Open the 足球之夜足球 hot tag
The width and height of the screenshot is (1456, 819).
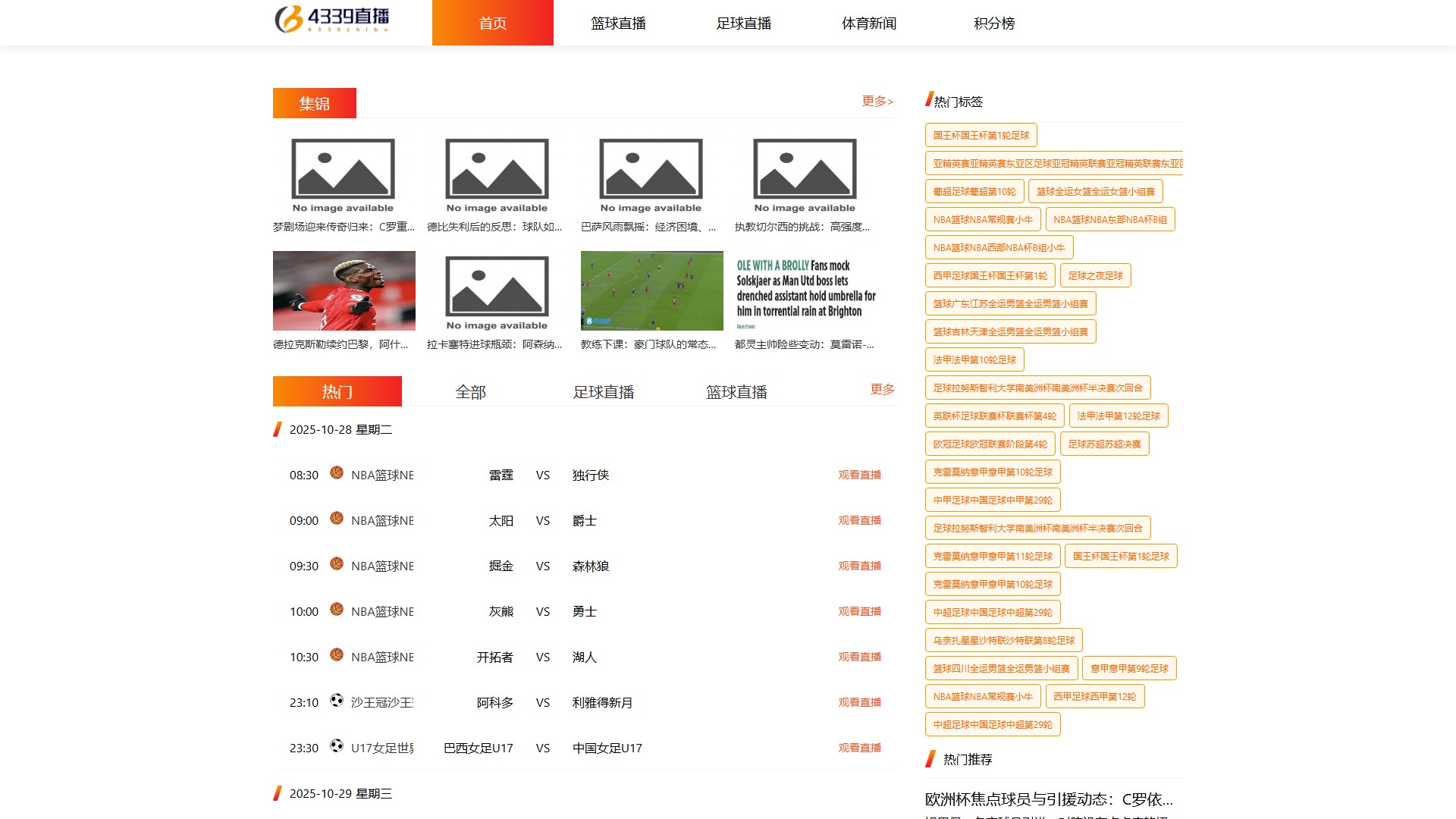click(x=1095, y=276)
